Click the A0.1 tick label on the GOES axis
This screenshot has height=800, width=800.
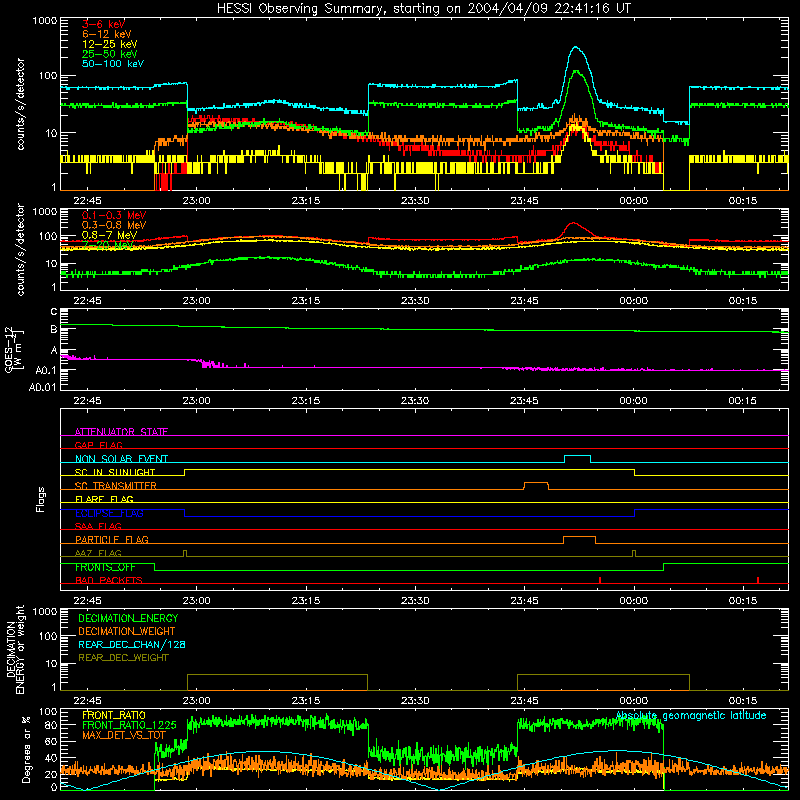[46, 370]
